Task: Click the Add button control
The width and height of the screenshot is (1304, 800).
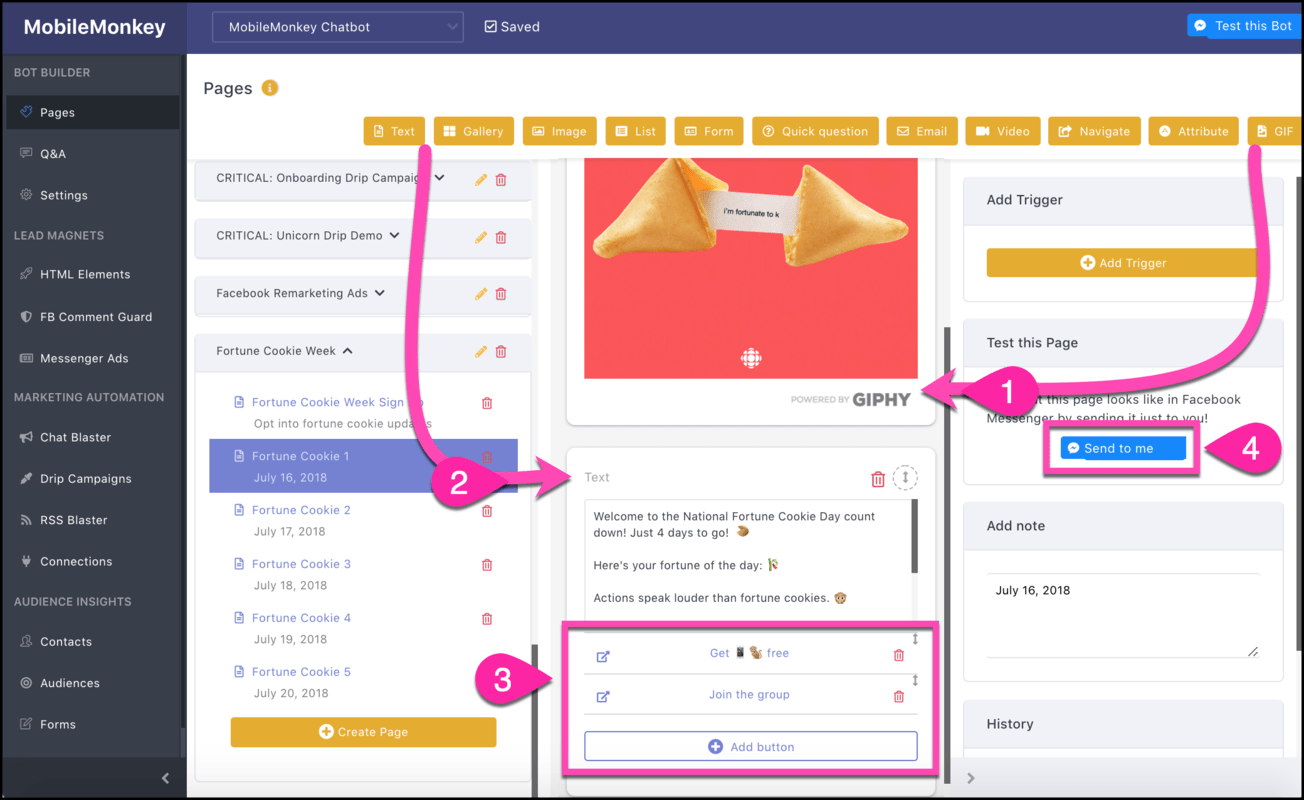Action: [x=751, y=746]
